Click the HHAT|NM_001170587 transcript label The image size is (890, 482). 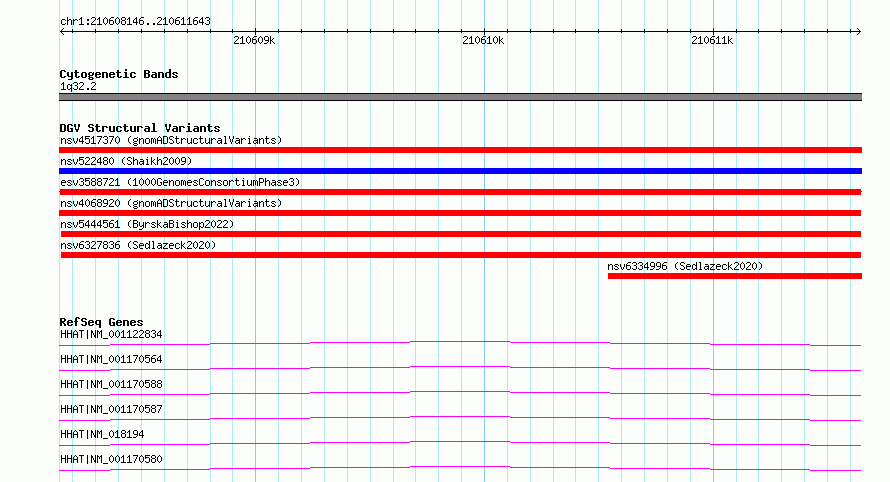tap(111, 409)
